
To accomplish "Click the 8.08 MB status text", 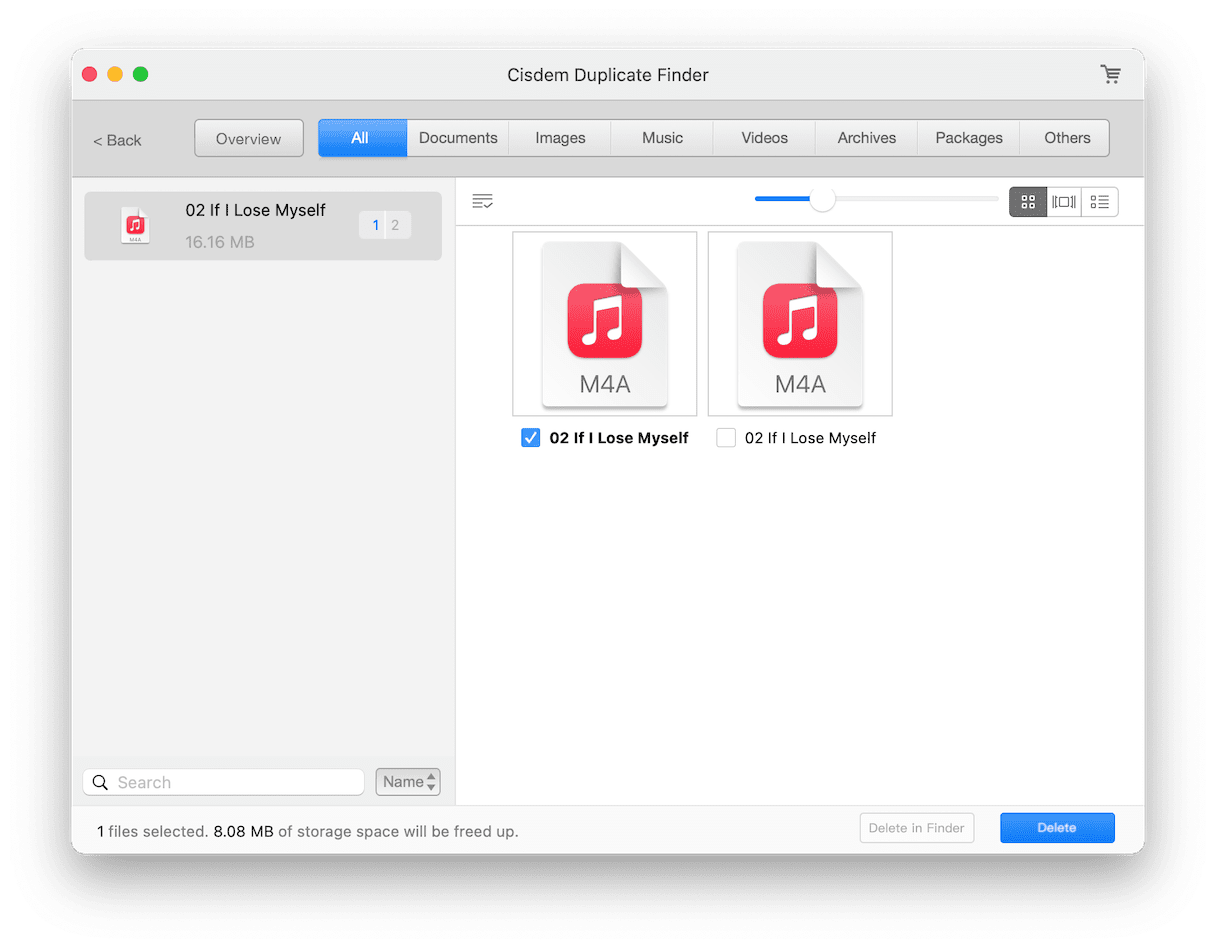I will 243,831.
